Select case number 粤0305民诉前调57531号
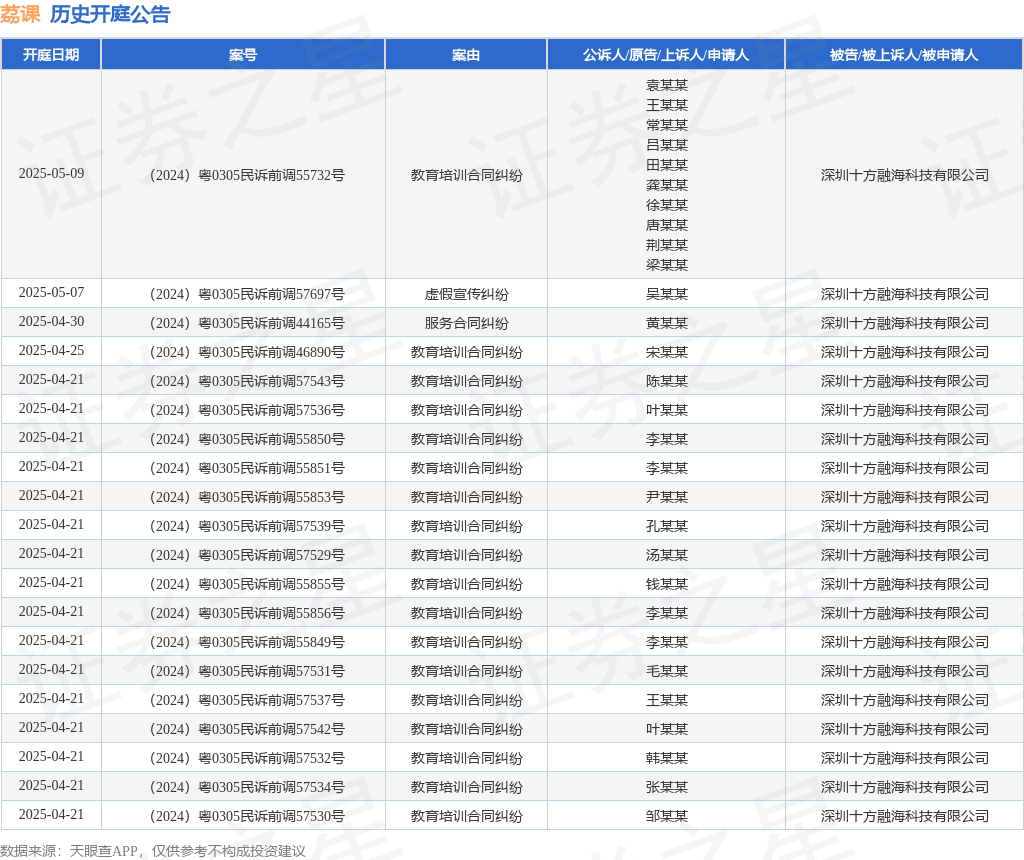Viewport: 1024px width, 860px height. (x=248, y=671)
